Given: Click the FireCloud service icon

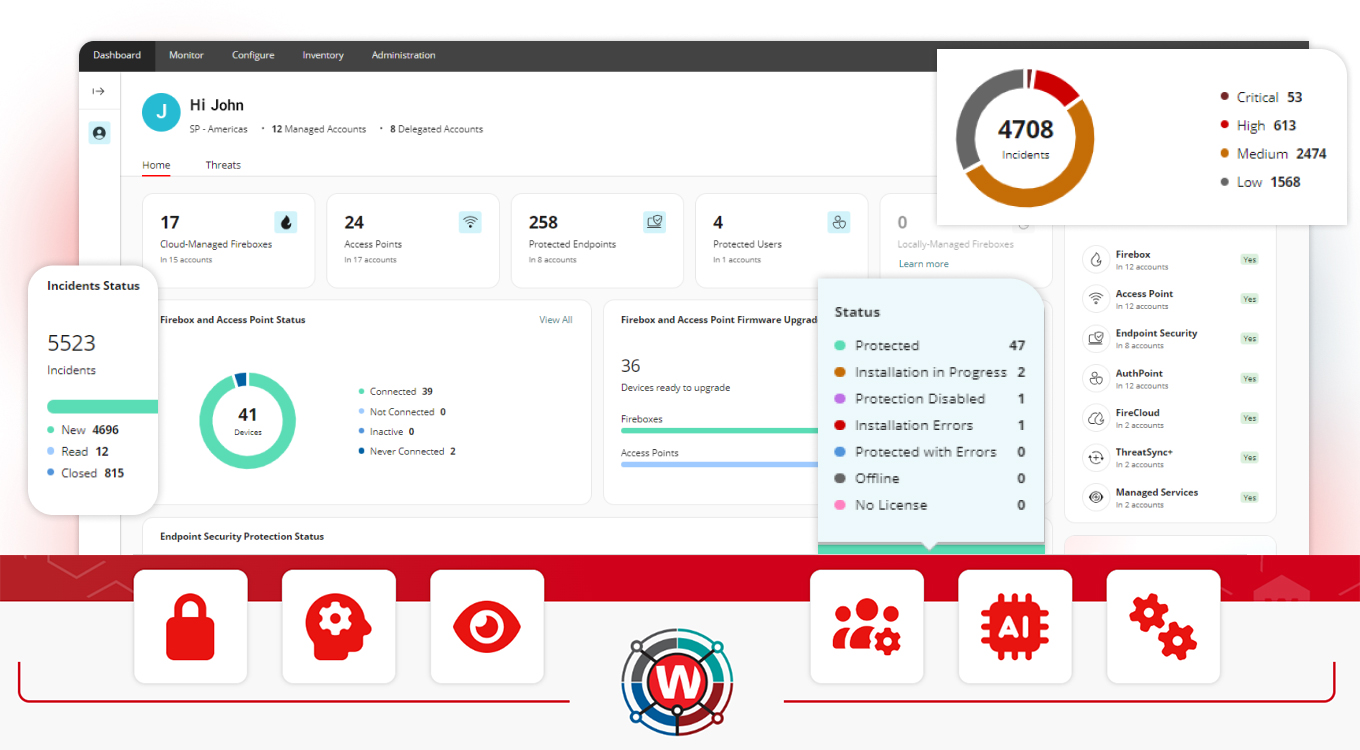Looking at the screenshot, I should [x=1096, y=418].
